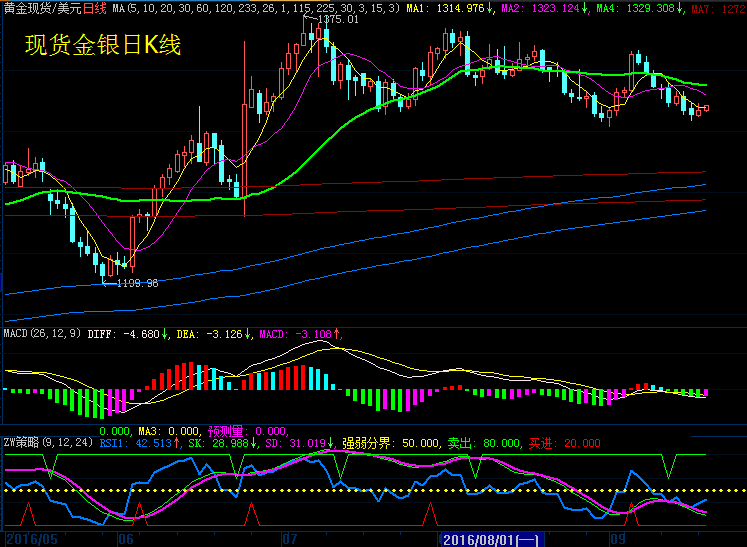747x547 pixels.
Task: Open ZW策略(9,12,24) indicator settings
Action: [46, 441]
